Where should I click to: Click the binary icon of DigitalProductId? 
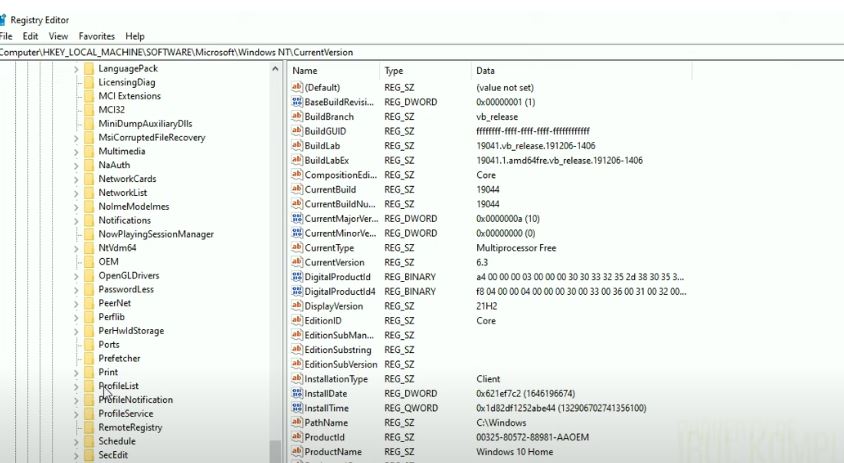tap(297, 277)
